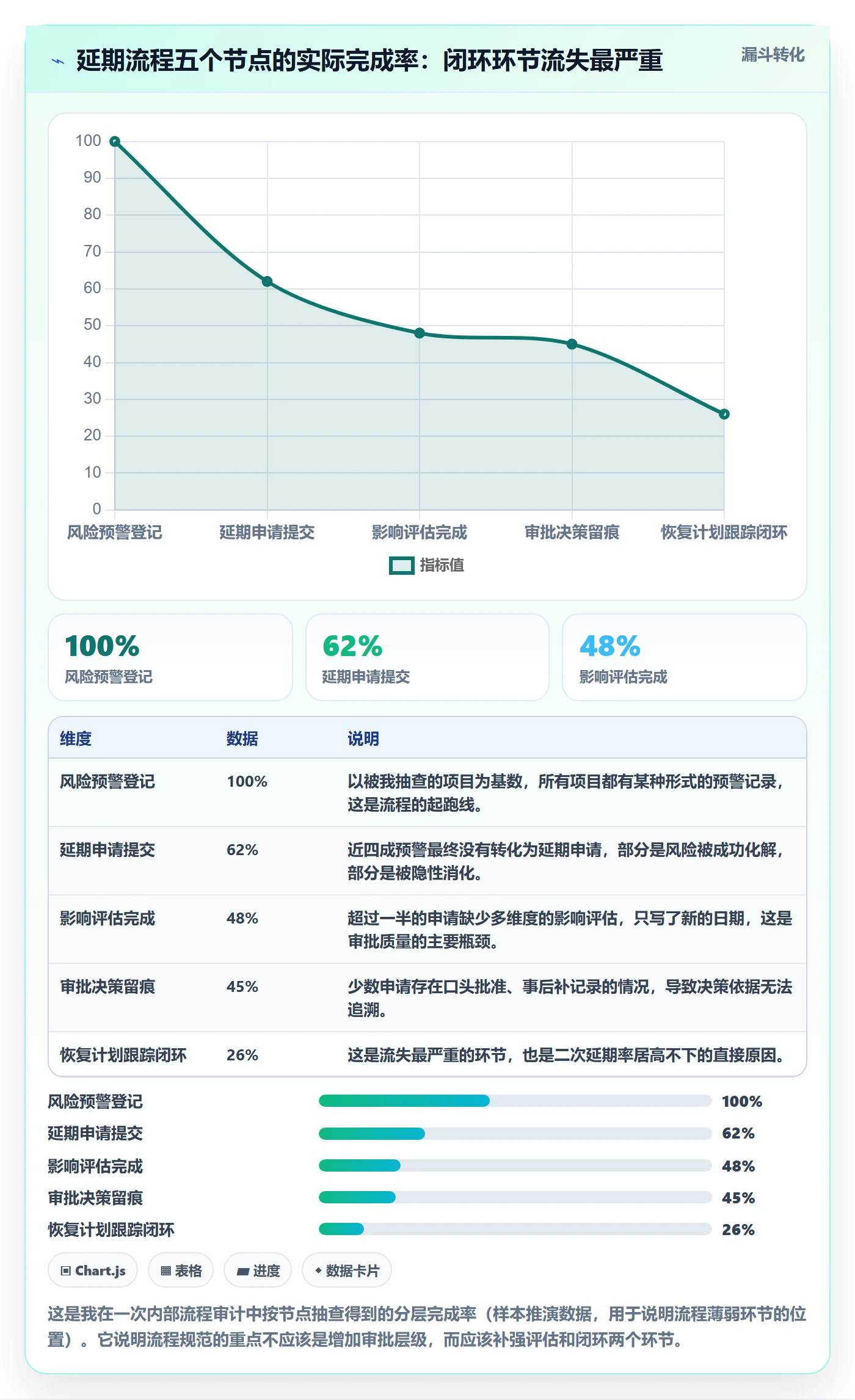This screenshot has height=1400, width=855.
Task: Select the 数据卡片 chip
Action: 347,1271
